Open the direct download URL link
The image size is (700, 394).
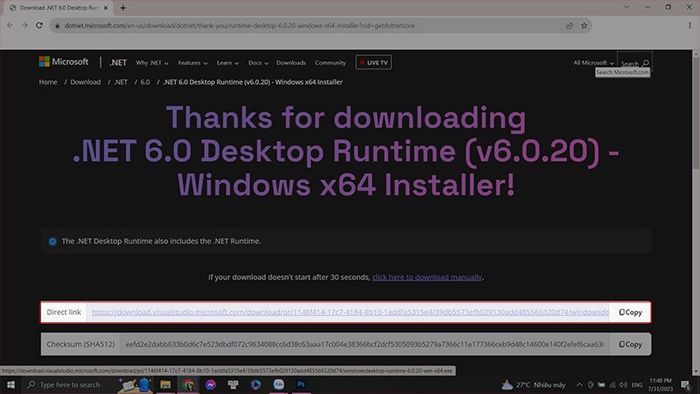pos(350,312)
